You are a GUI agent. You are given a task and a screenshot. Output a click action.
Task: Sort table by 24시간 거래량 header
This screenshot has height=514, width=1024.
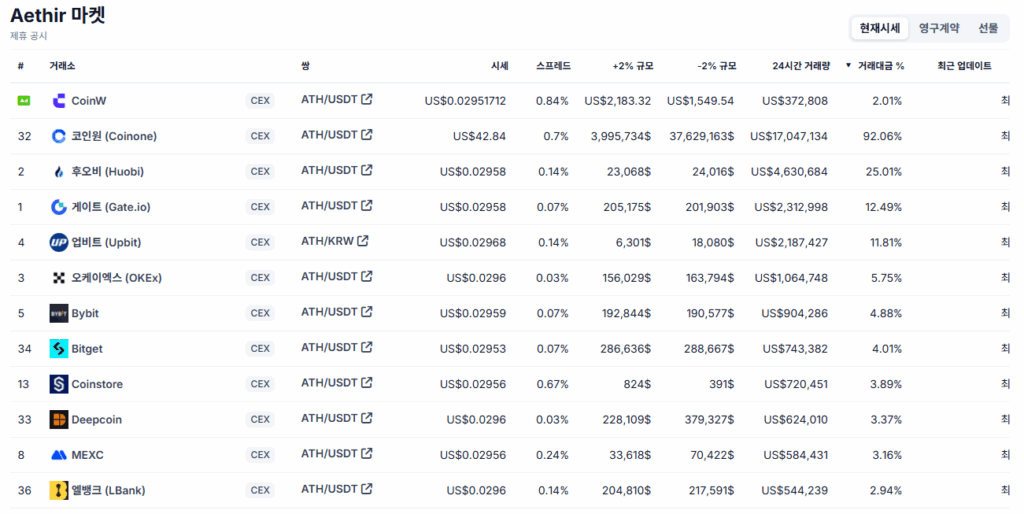800,66
